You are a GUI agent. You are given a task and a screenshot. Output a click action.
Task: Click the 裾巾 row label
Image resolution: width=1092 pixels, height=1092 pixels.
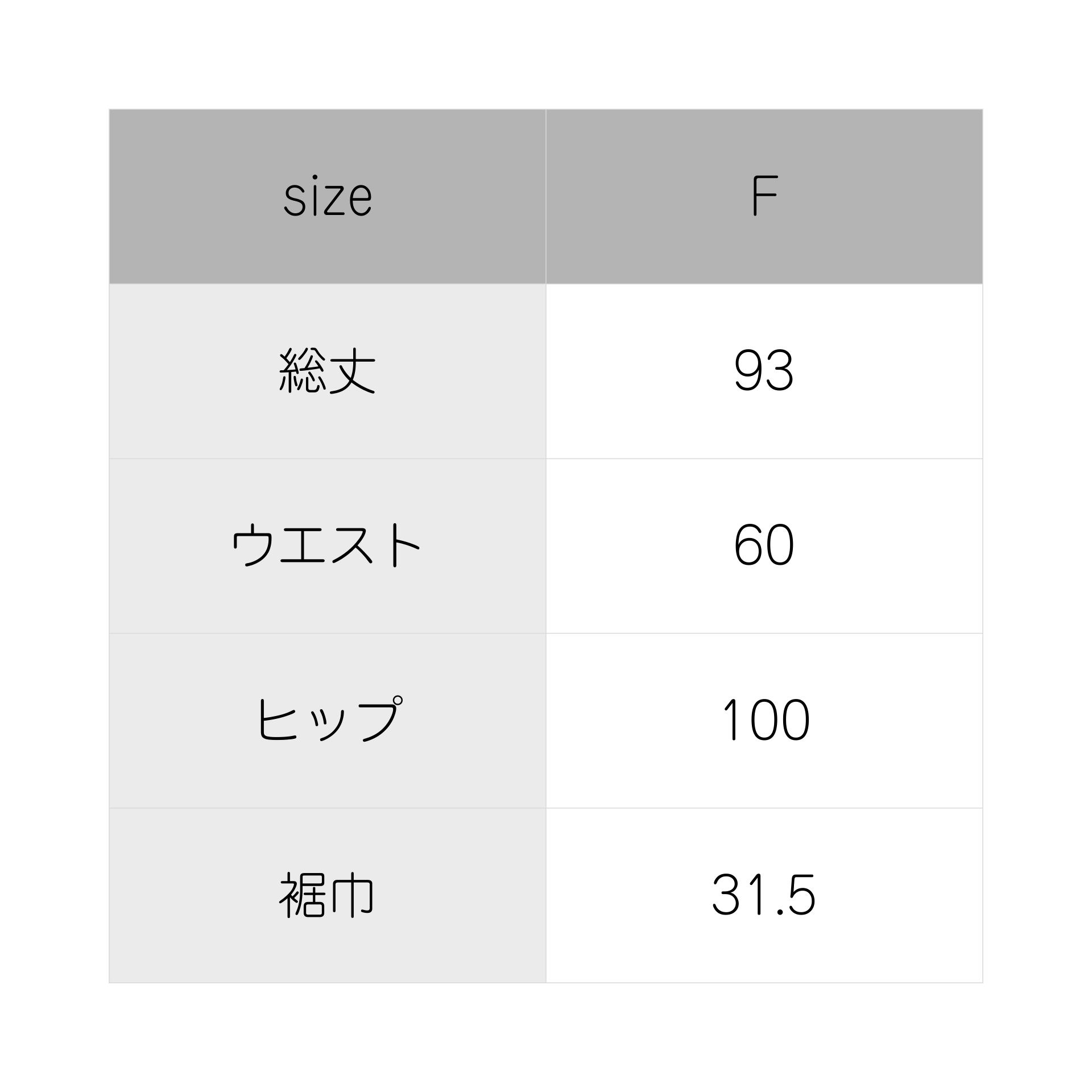tap(326, 895)
